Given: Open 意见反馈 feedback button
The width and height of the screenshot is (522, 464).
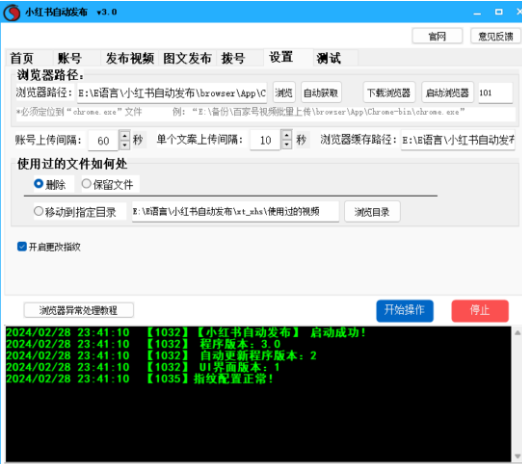Looking at the screenshot, I should pos(496,36).
